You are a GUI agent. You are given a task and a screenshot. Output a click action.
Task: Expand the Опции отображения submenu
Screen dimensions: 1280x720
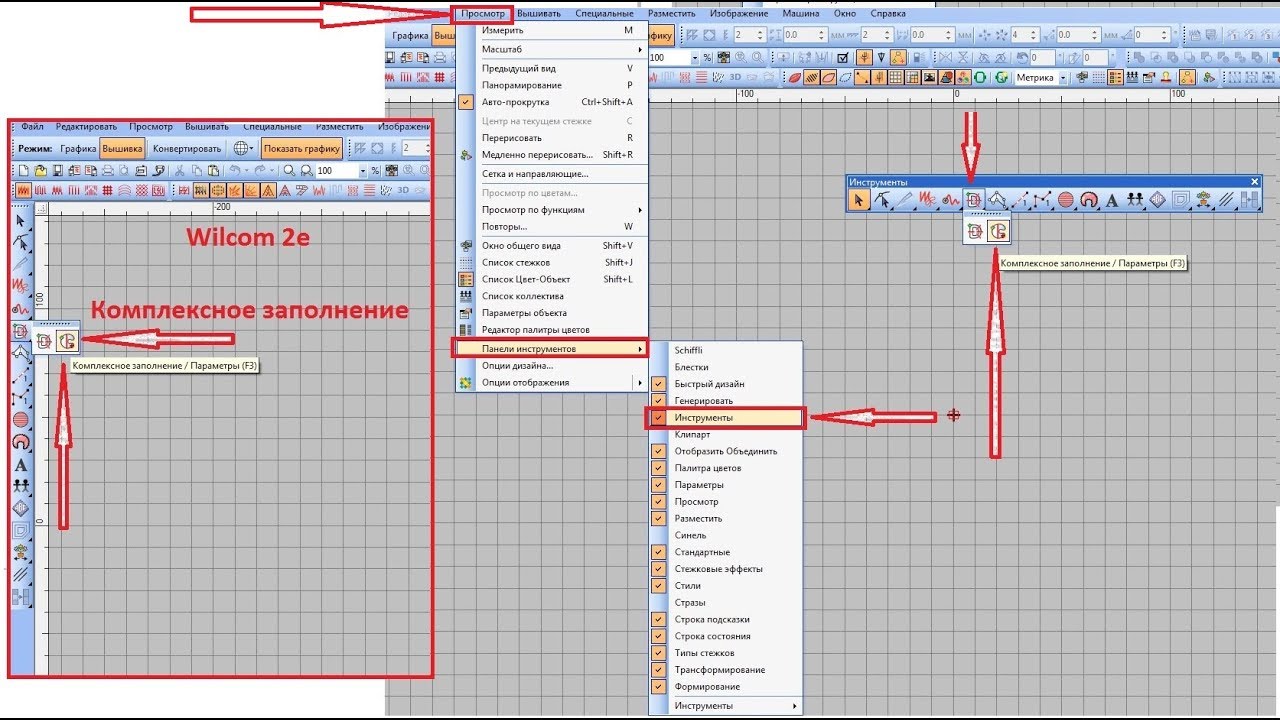coord(552,382)
